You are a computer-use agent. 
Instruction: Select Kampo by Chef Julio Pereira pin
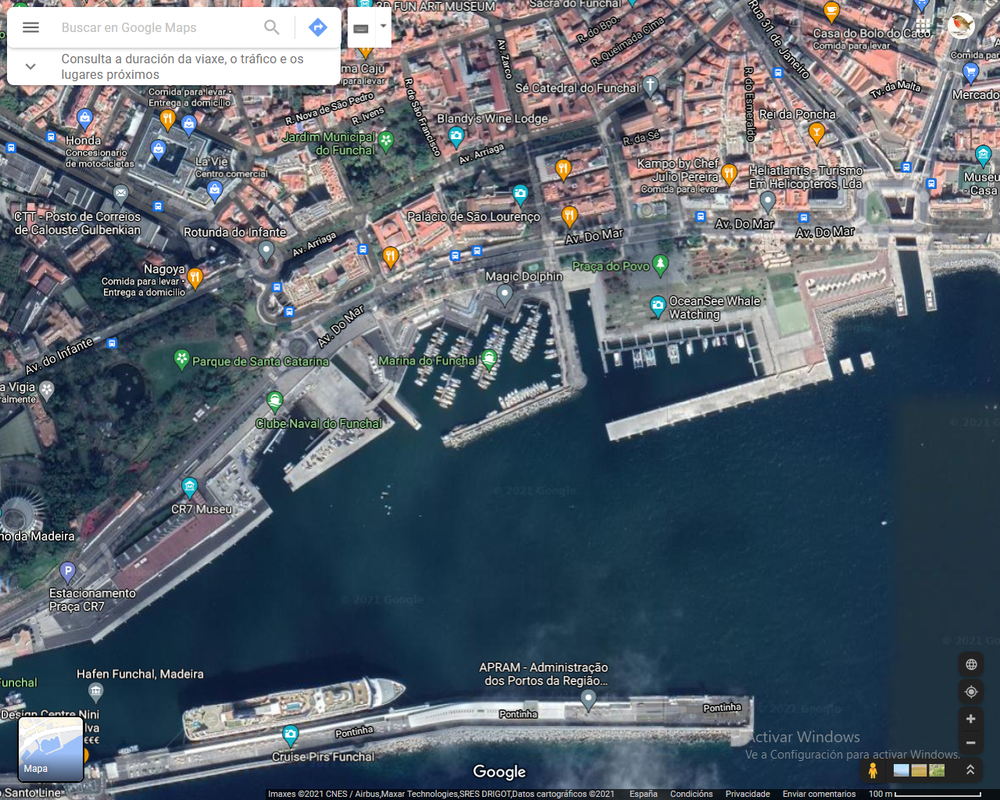point(729,174)
